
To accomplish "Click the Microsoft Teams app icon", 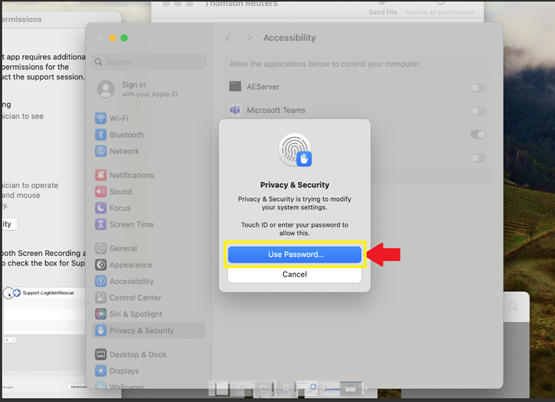I will point(235,110).
